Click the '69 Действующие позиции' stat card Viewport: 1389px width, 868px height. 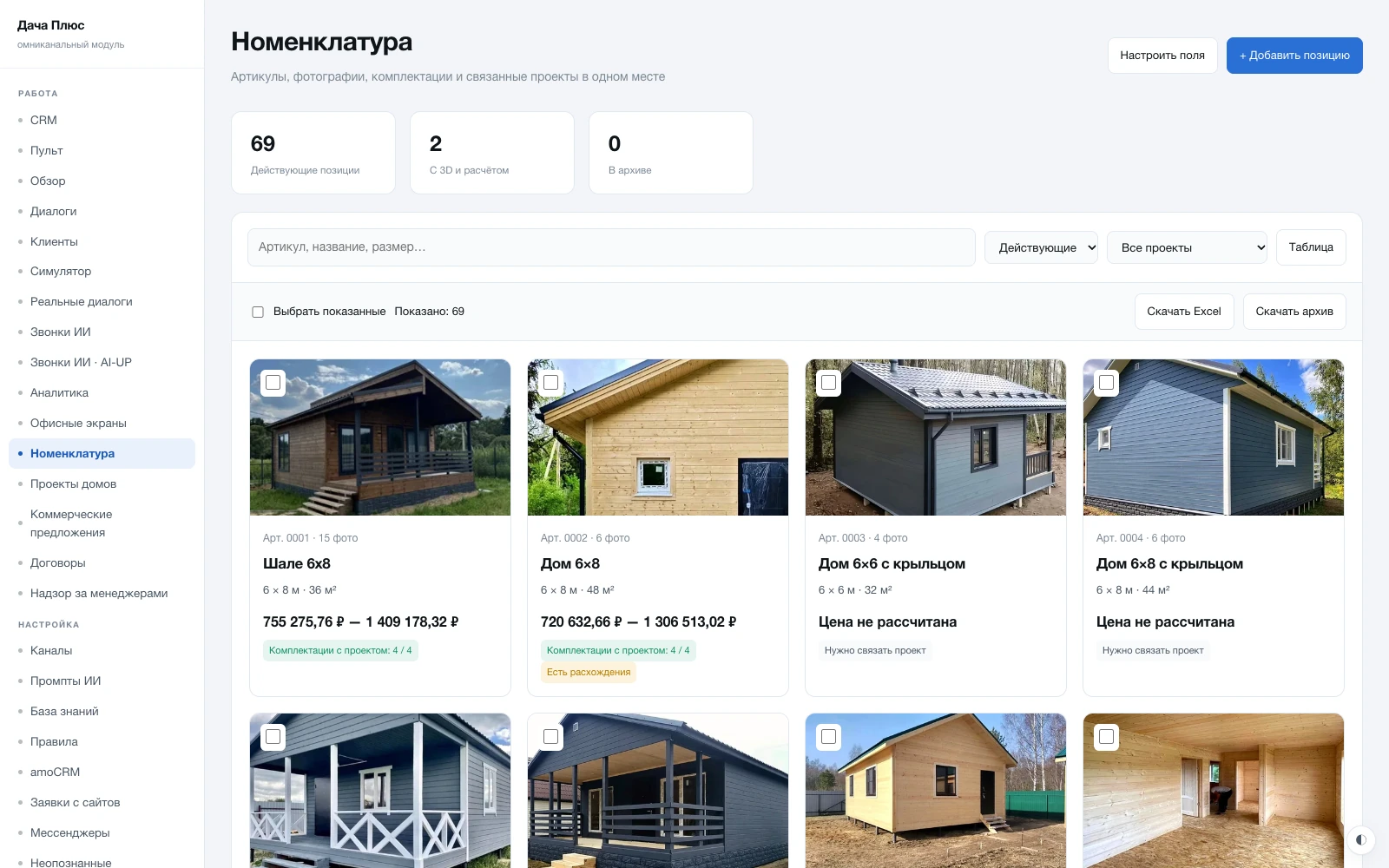pyautogui.click(x=313, y=153)
